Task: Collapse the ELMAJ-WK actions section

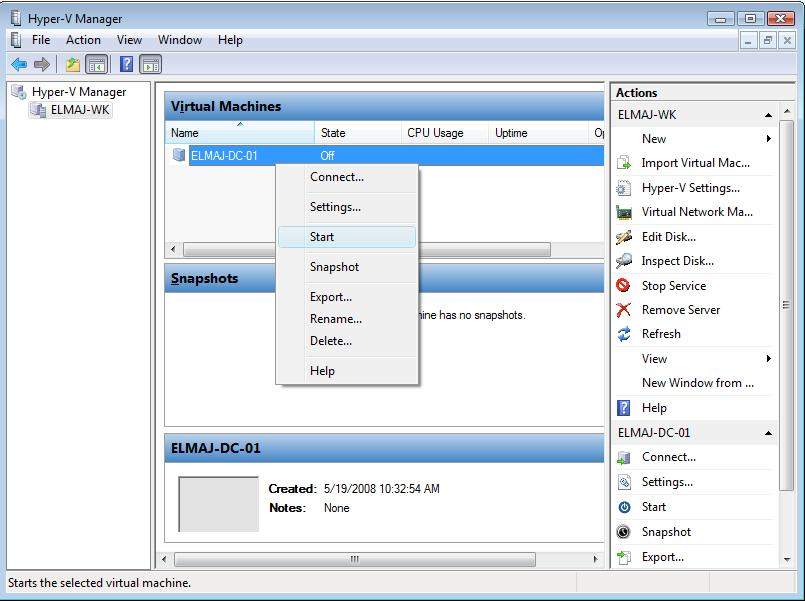Action: point(768,115)
